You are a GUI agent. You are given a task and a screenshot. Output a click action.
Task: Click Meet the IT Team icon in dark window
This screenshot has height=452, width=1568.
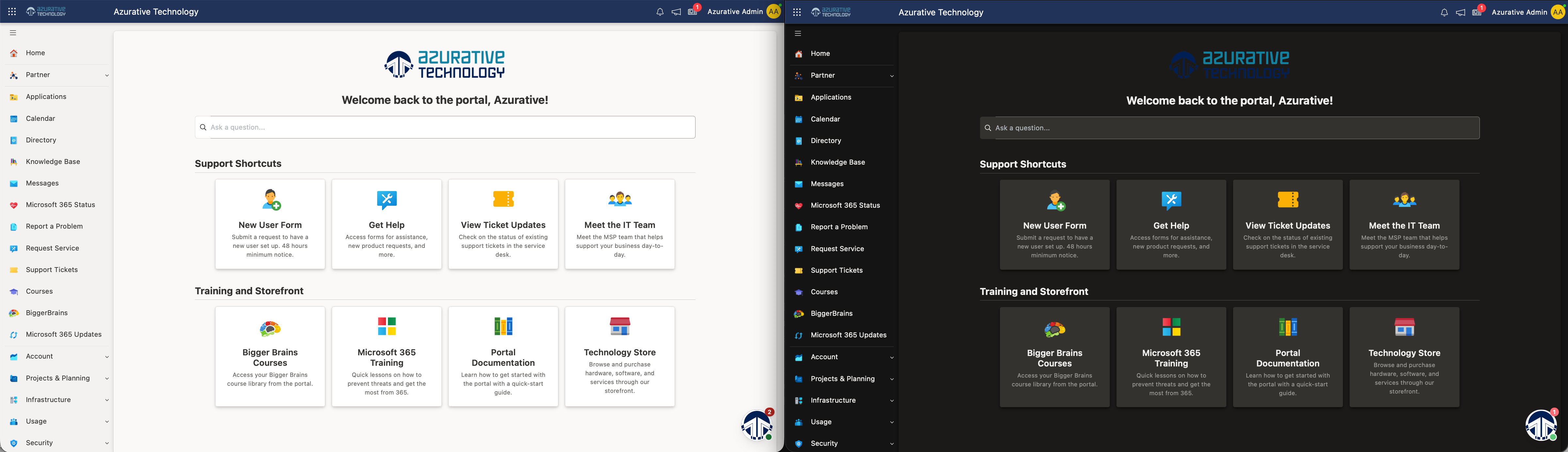coord(1404,200)
